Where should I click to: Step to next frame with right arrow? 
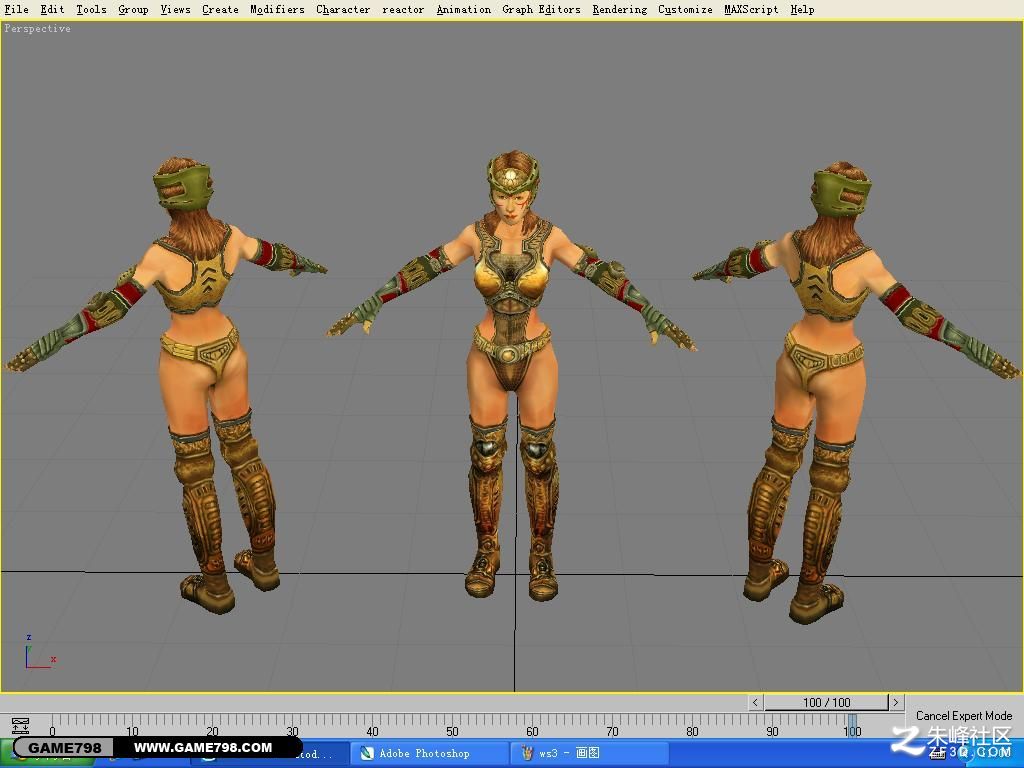(896, 703)
